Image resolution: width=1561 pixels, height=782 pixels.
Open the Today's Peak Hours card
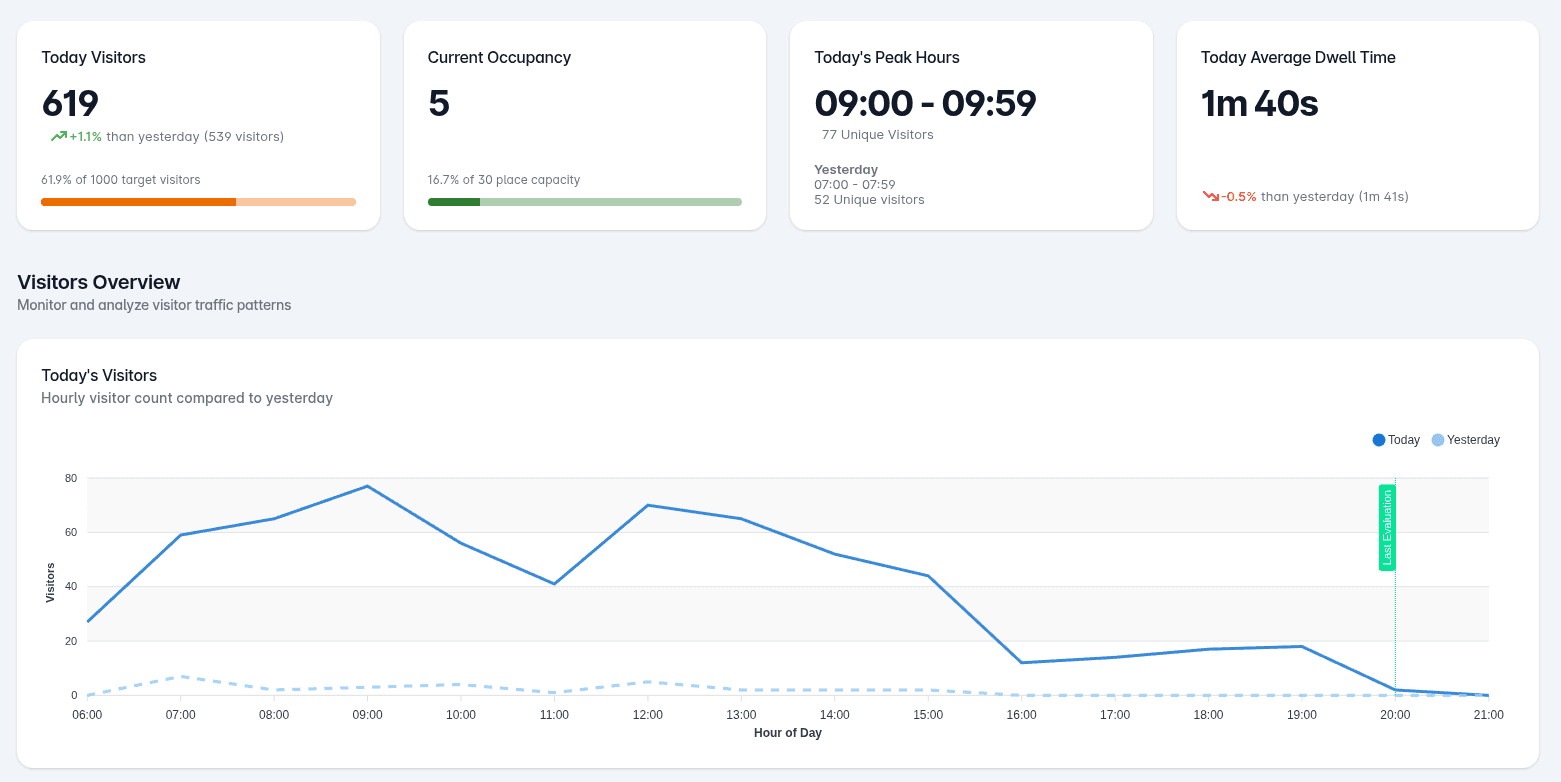pos(971,125)
